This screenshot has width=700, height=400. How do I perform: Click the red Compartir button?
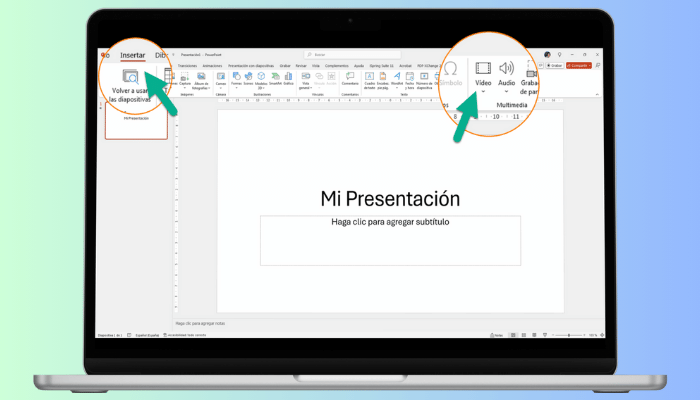click(577, 66)
